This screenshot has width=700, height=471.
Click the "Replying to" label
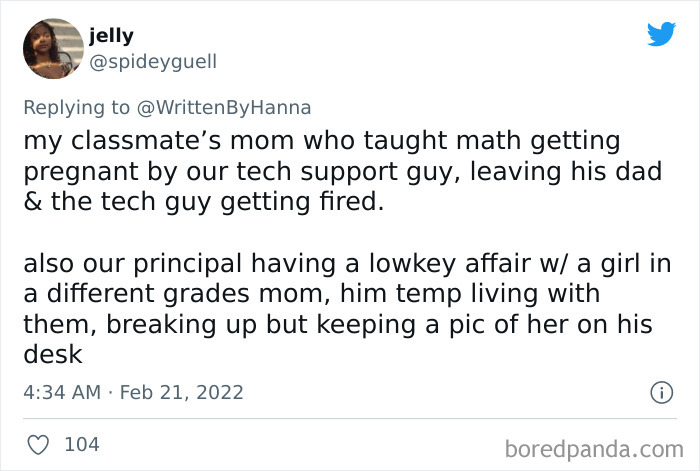(x=75, y=107)
